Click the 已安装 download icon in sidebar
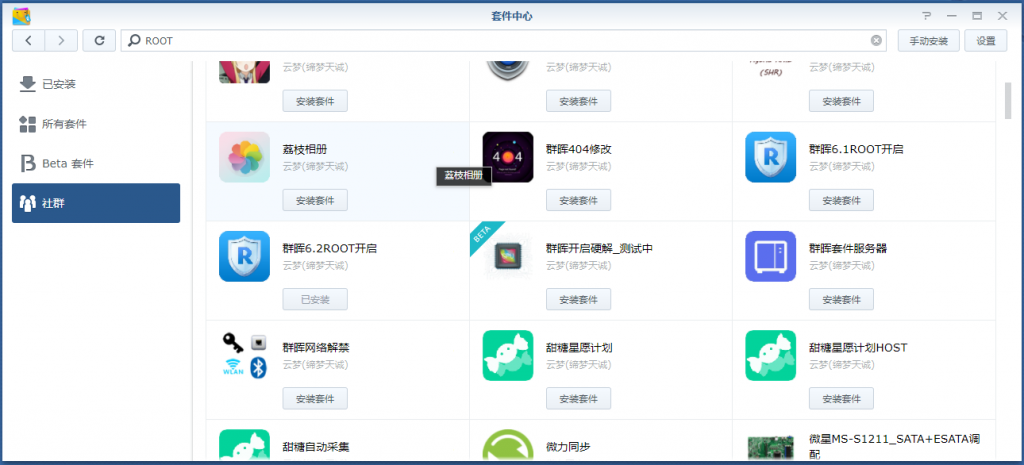The height and width of the screenshot is (465, 1024). 27,84
